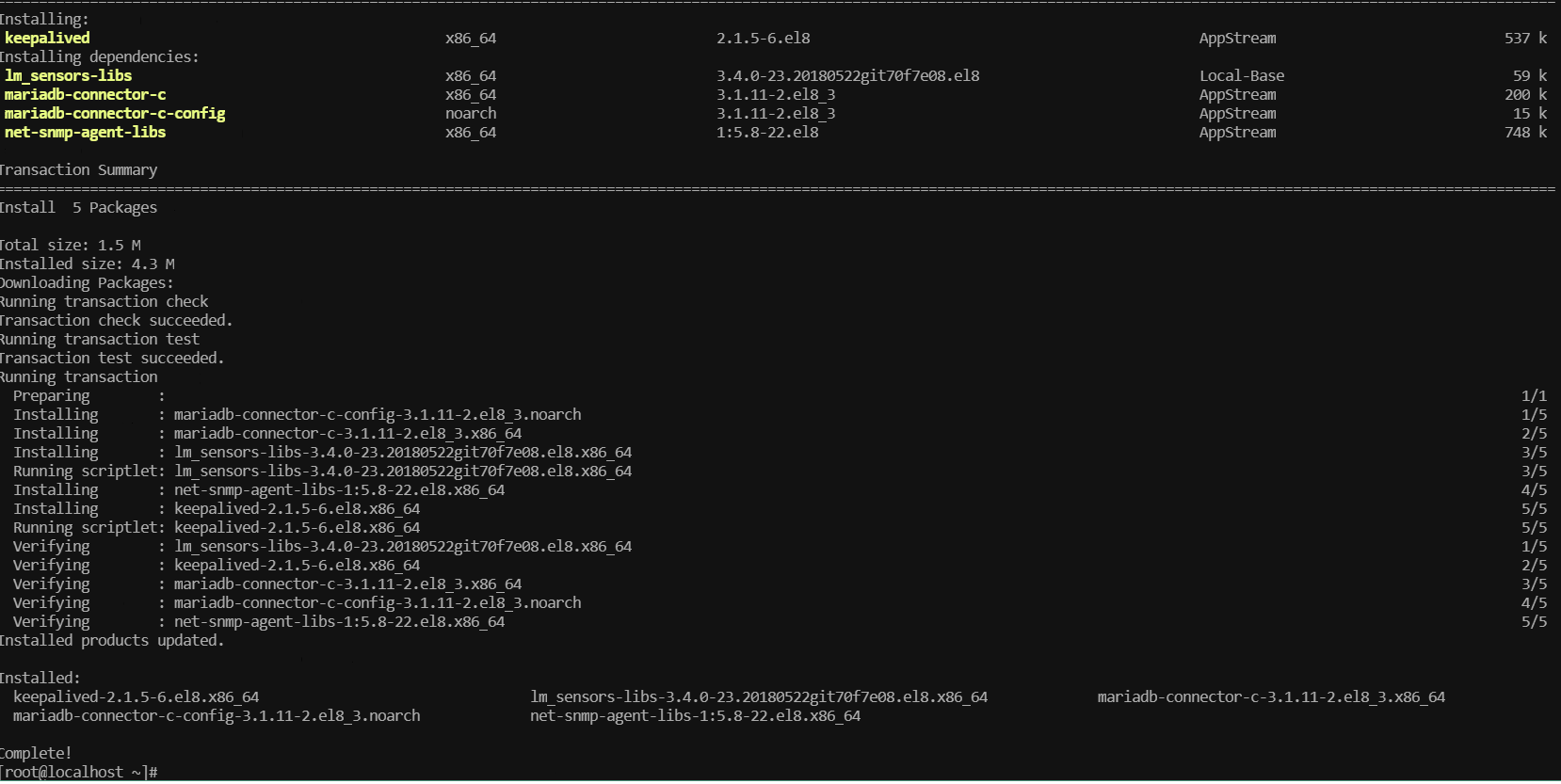Click Running scriptlet lm_sensors-libs line
Viewport: 1561px width, 784px height.
pyautogui.click(x=322, y=472)
